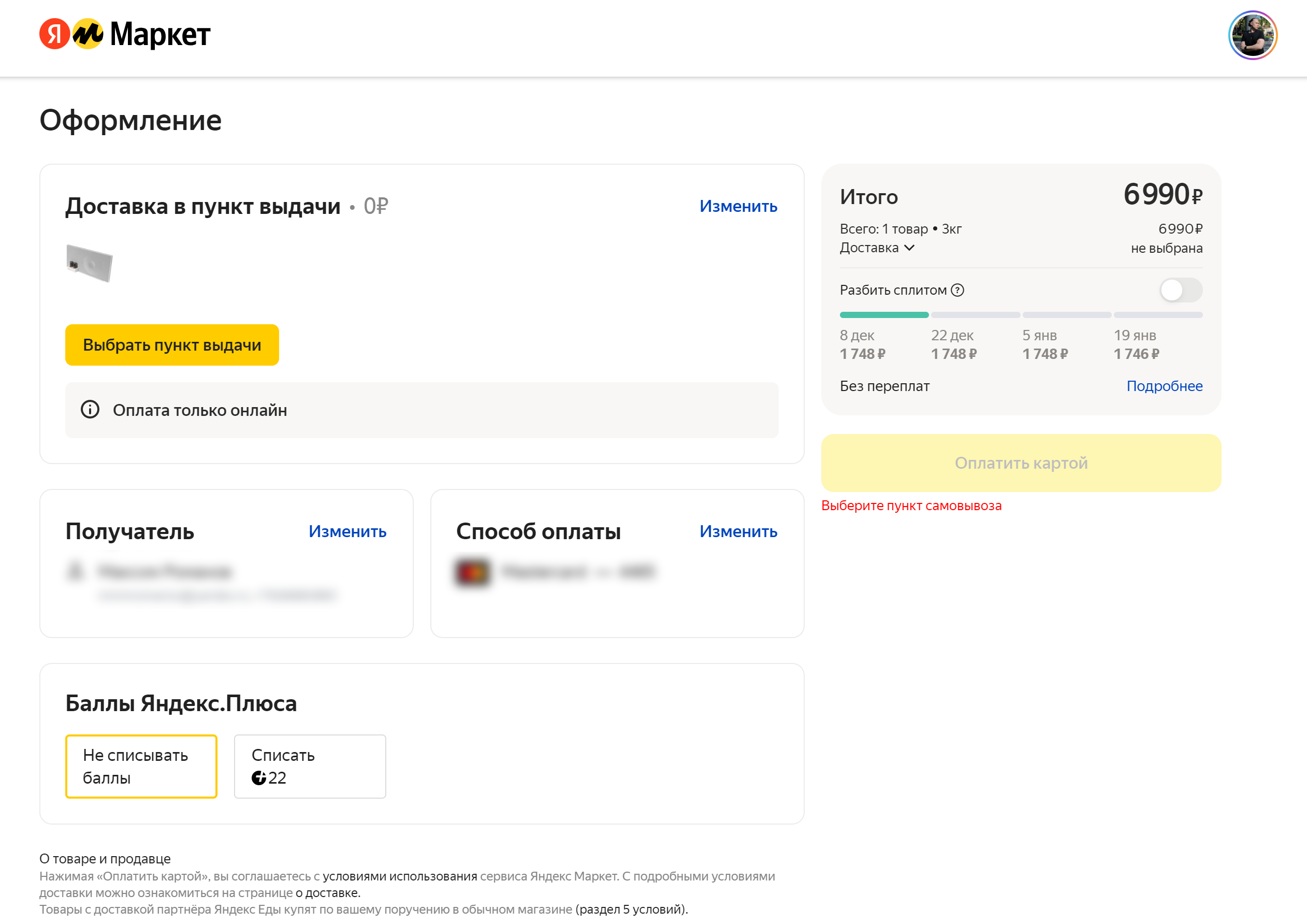The height and width of the screenshot is (924, 1307).
Task: Click Изменить in the Получатель section
Action: click(347, 531)
